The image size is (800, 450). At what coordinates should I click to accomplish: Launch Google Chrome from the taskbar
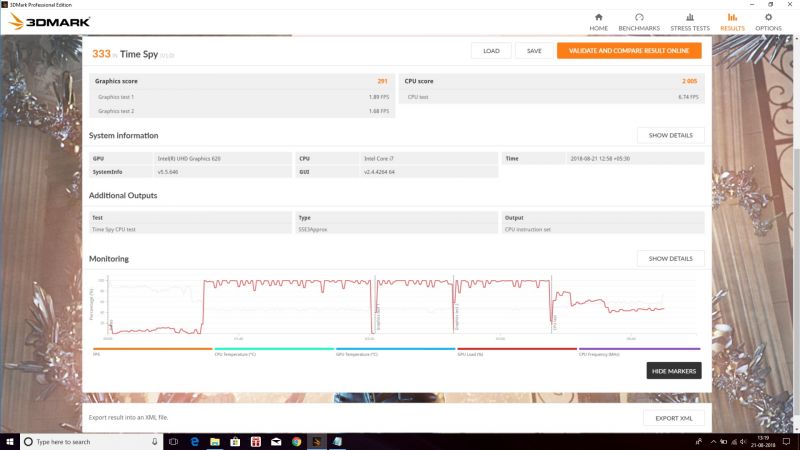(296, 442)
